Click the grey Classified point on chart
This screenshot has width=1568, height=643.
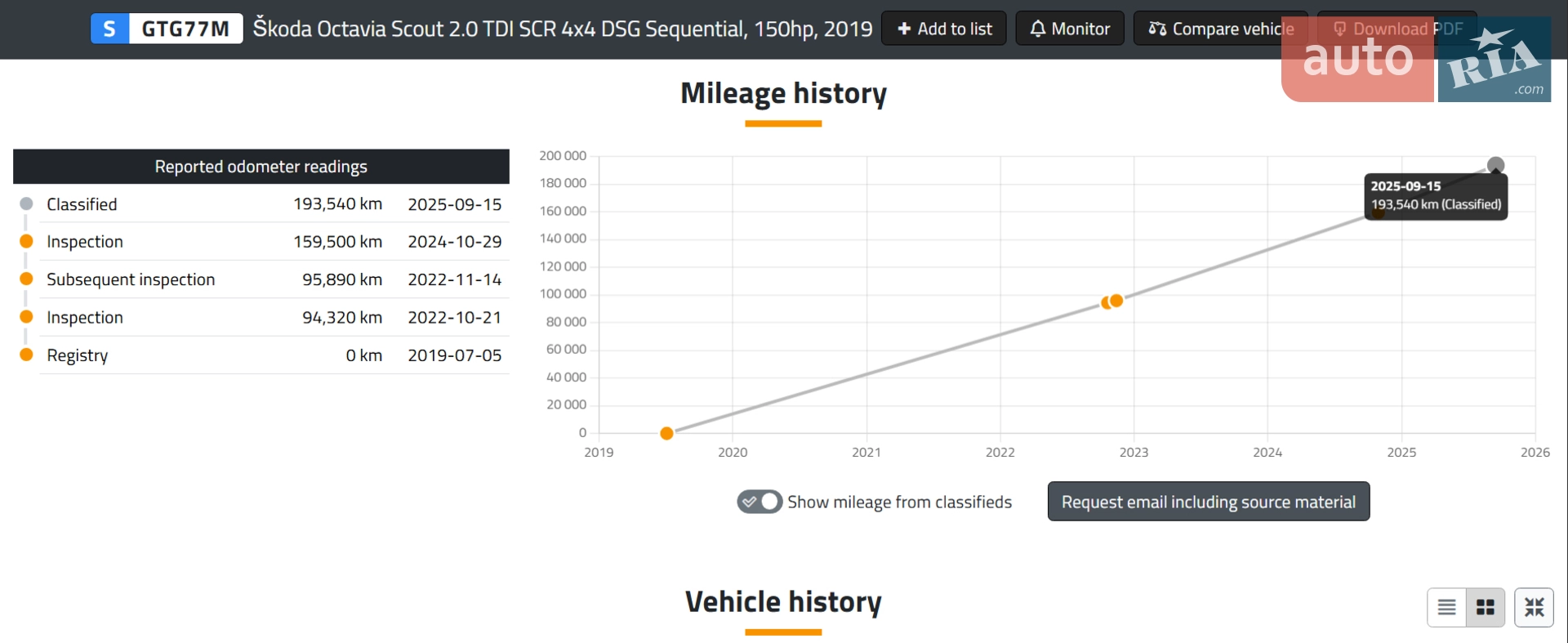click(1495, 165)
